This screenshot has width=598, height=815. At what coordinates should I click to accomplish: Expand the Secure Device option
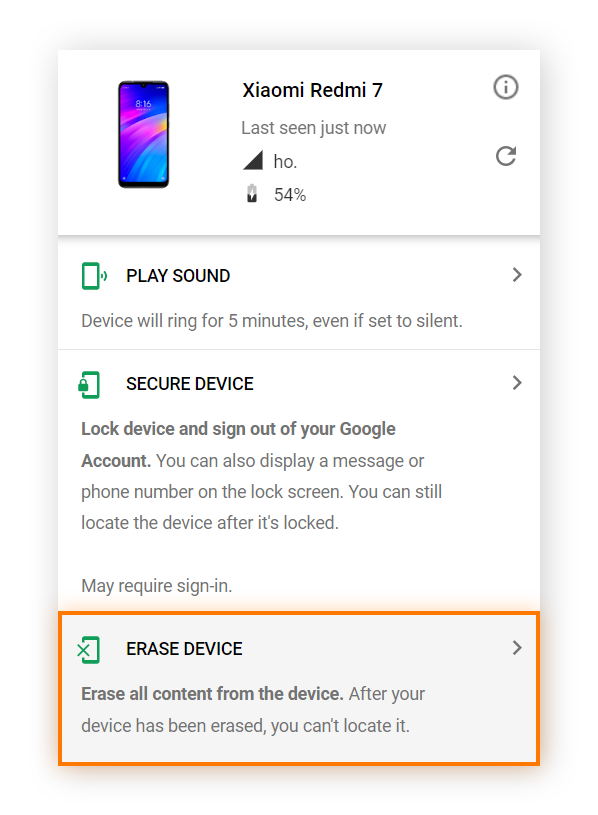(517, 383)
